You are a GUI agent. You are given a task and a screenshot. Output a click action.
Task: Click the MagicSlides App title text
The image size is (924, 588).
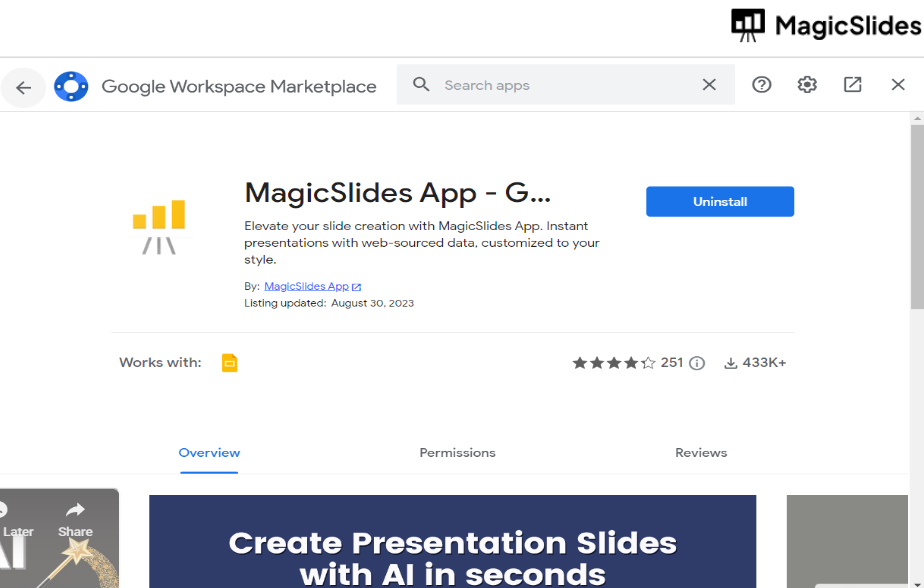pyautogui.click(x=398, y=193)
